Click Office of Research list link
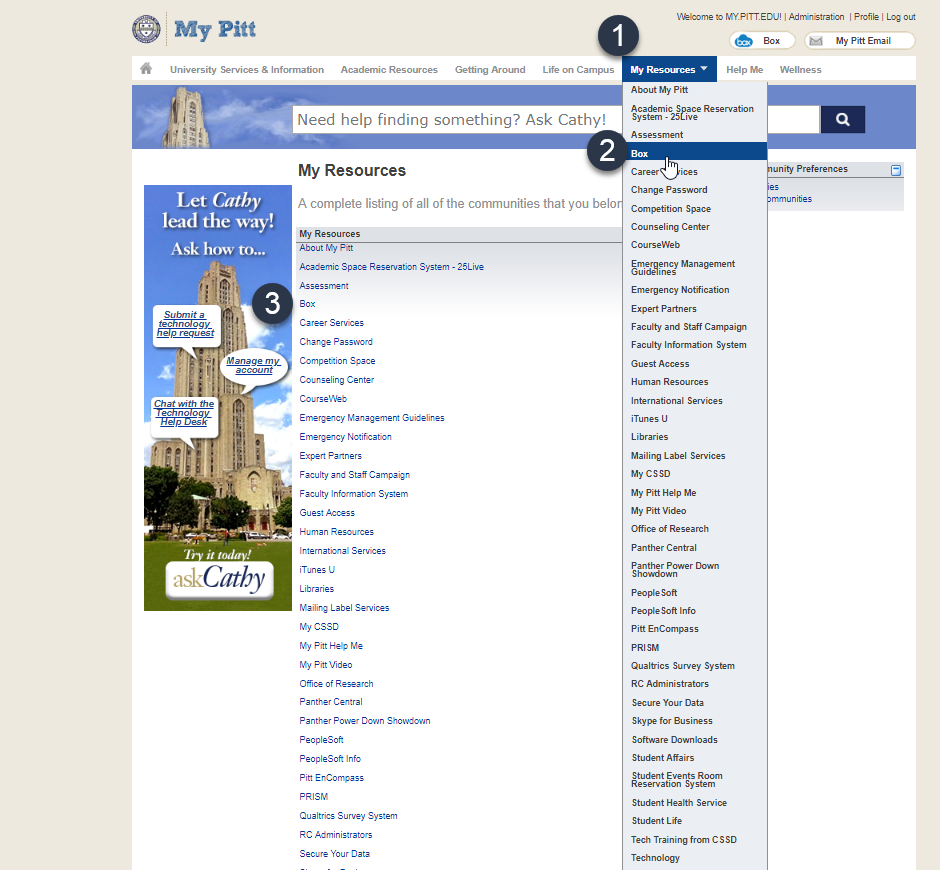This screenshot has height=870, width=940. 336,684
